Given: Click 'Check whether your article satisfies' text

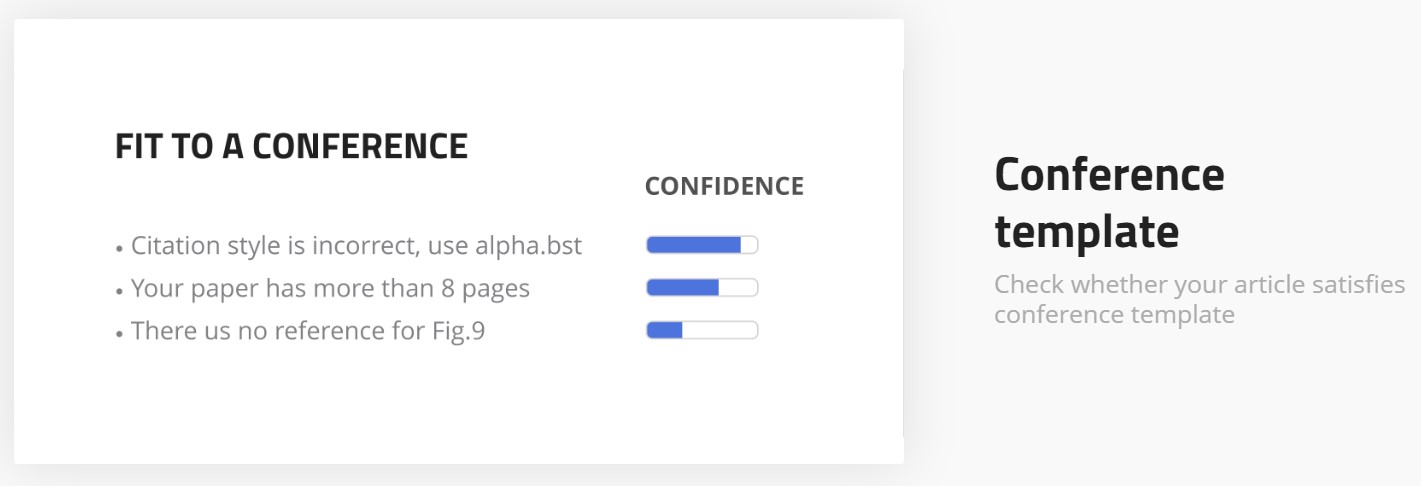Looking at the screenshot, I should 1200,285.
